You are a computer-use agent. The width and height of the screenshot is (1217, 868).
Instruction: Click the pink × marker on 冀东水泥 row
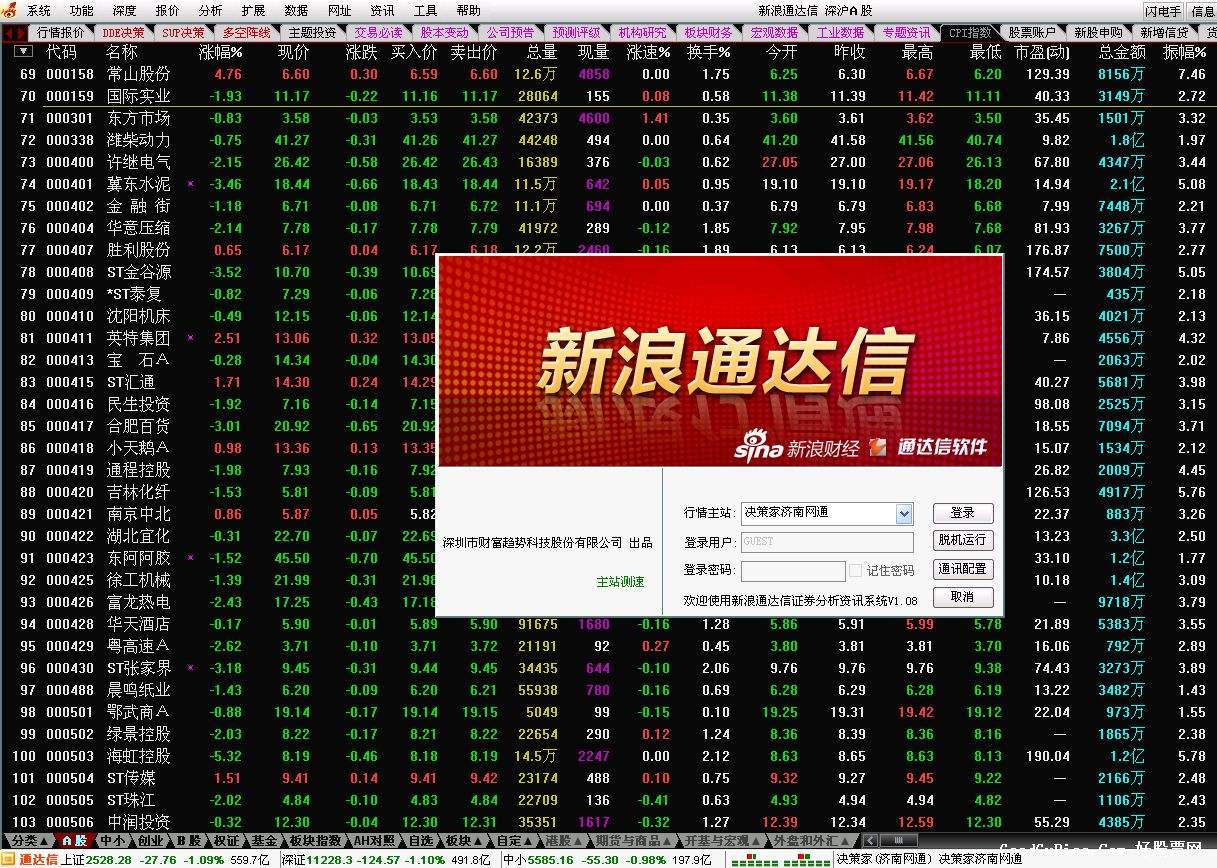(x=190, y=184)
